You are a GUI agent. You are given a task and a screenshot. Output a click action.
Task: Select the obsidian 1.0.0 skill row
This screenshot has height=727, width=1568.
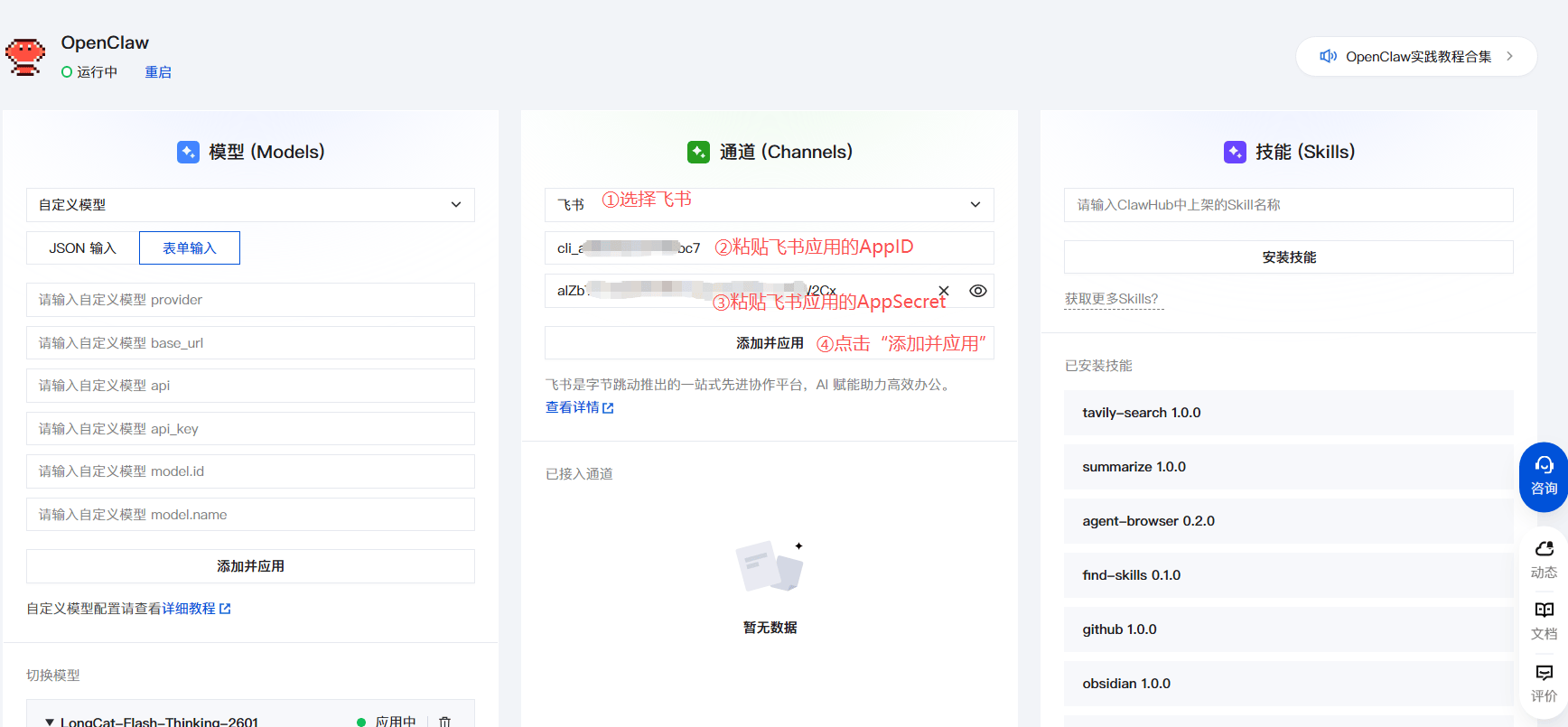tap(1289, 684)
